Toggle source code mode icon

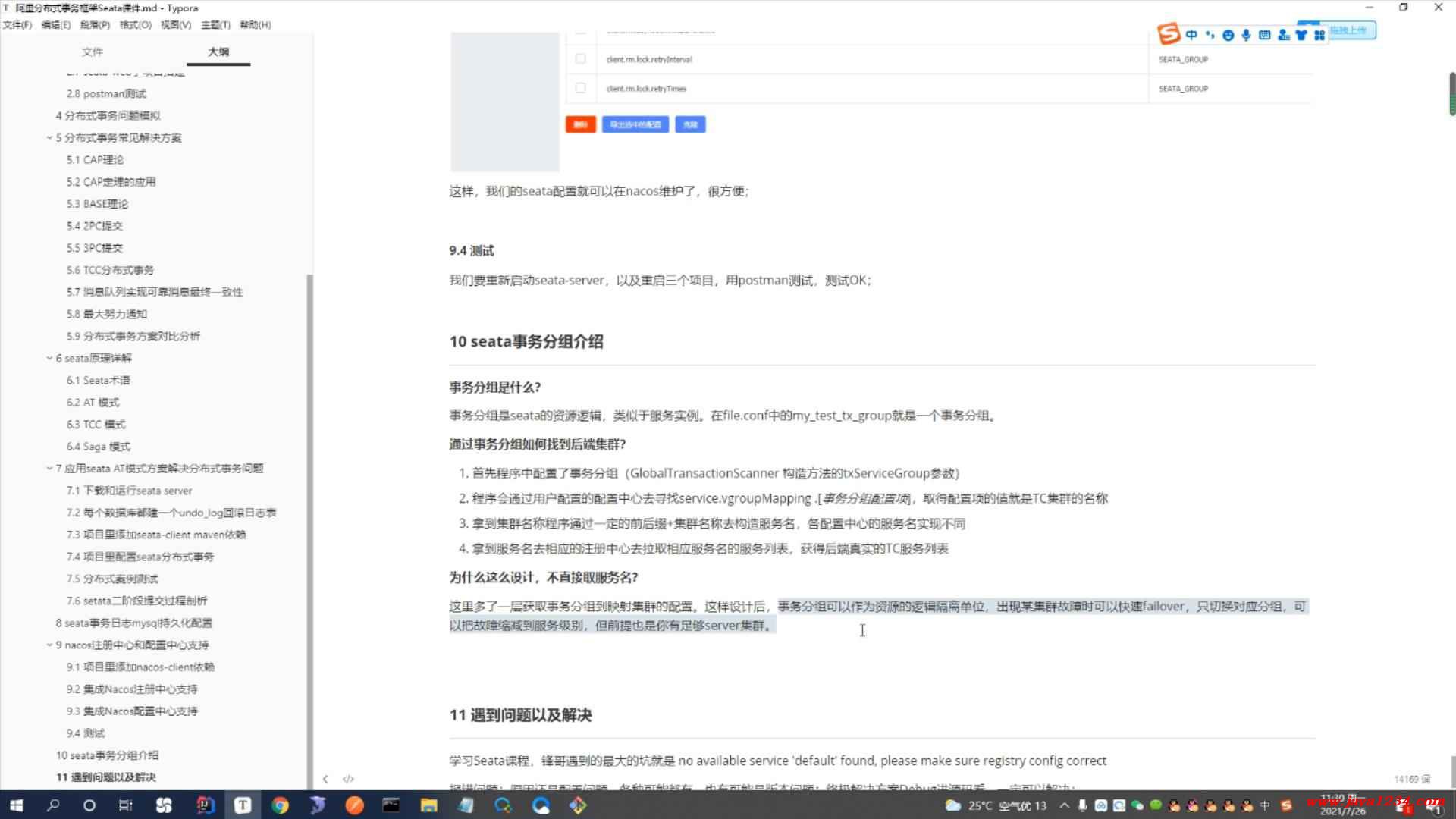point(348,779)
